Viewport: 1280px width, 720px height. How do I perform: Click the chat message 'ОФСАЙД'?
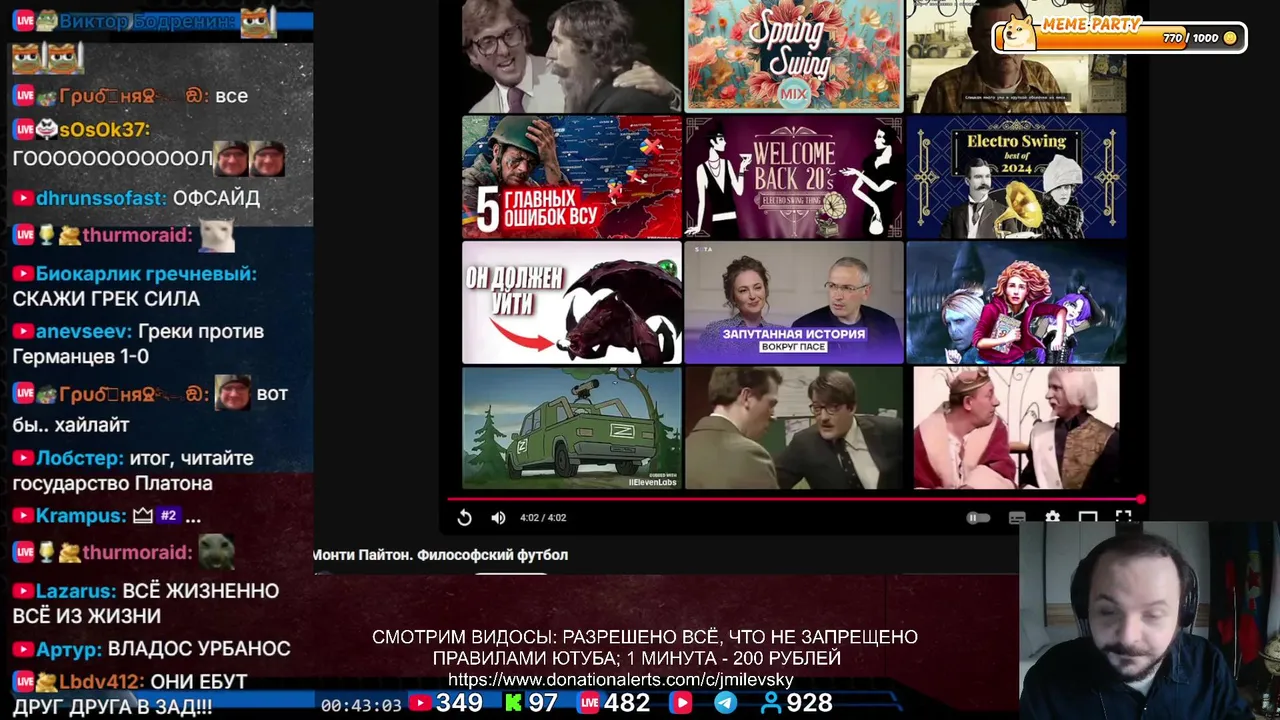(x=216, y=198)
